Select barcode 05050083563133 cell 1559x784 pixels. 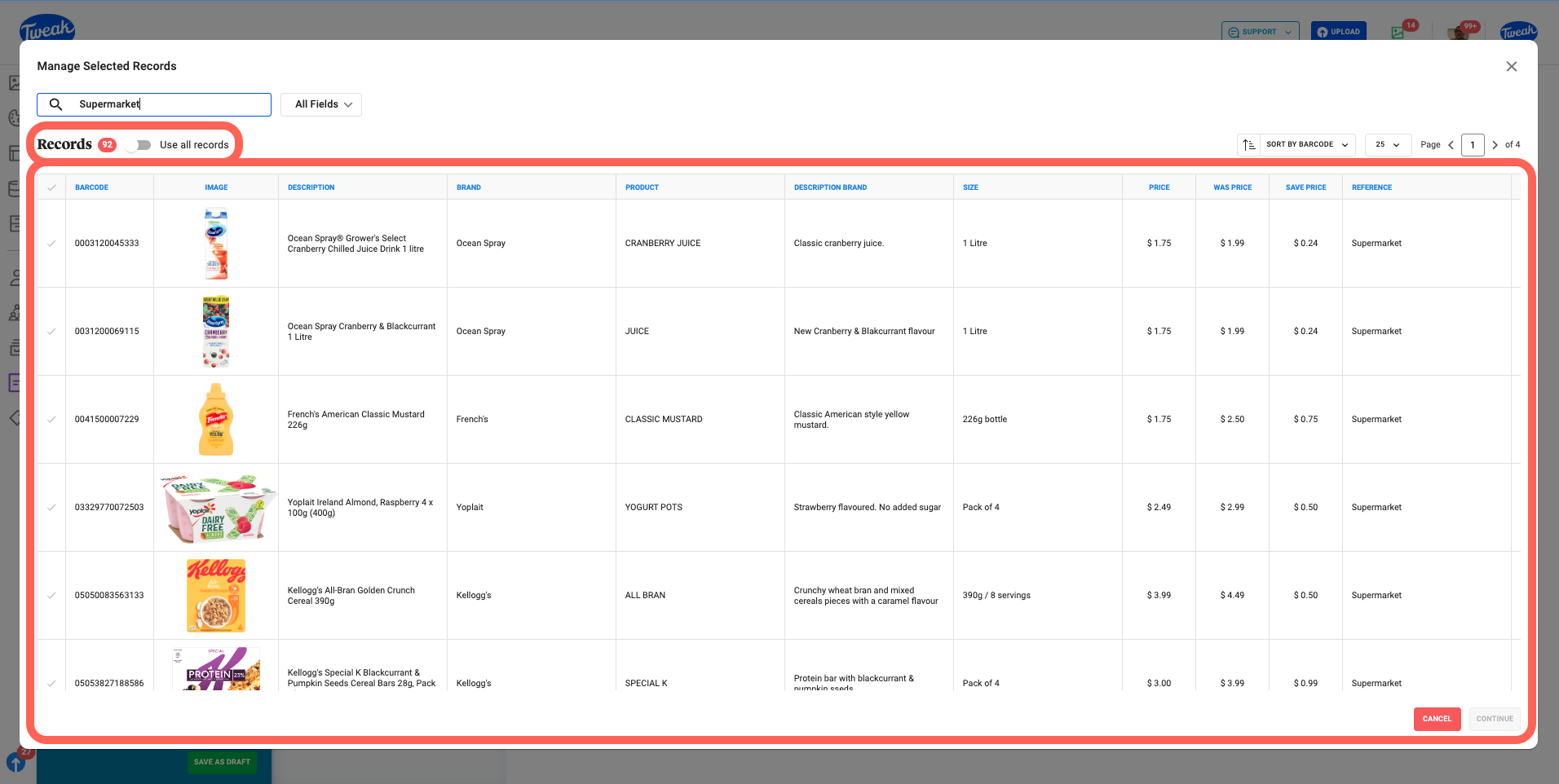pos(109,596)
